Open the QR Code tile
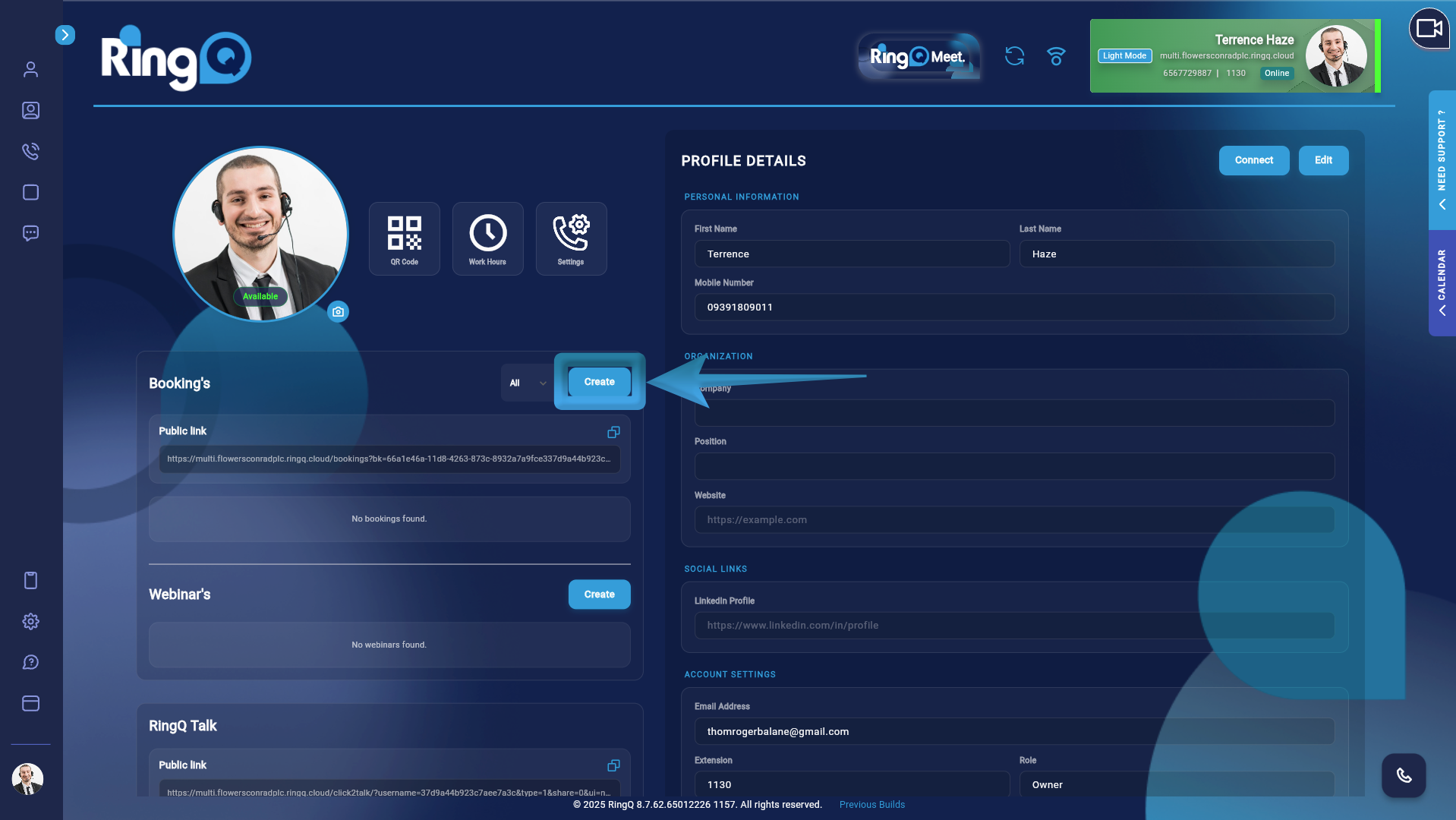The height and width of the screenshot is (820, 1456). click(404, 238)
